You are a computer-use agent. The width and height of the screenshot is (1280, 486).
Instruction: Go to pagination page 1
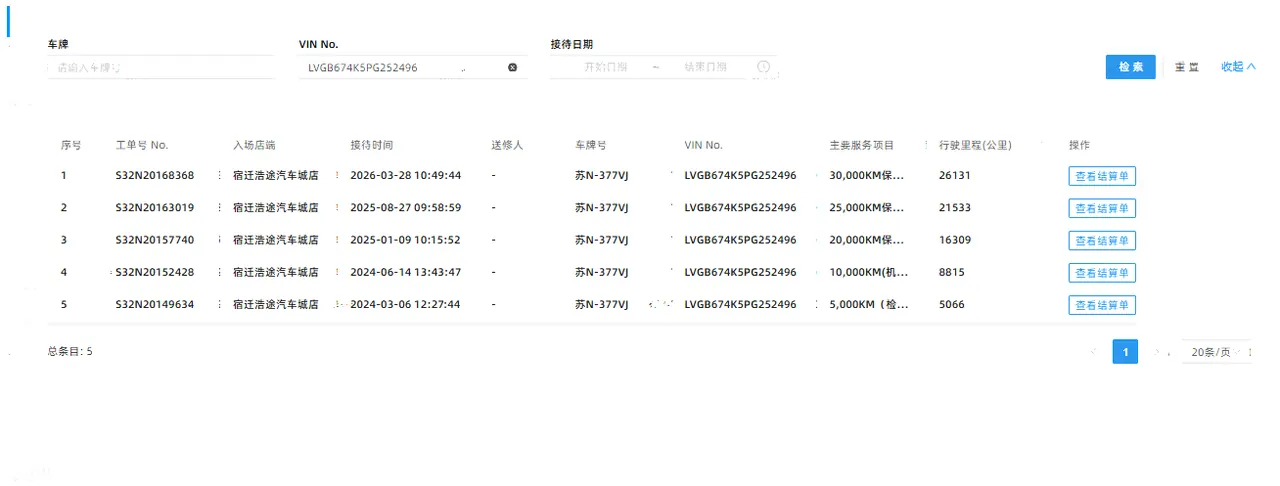1125,352
